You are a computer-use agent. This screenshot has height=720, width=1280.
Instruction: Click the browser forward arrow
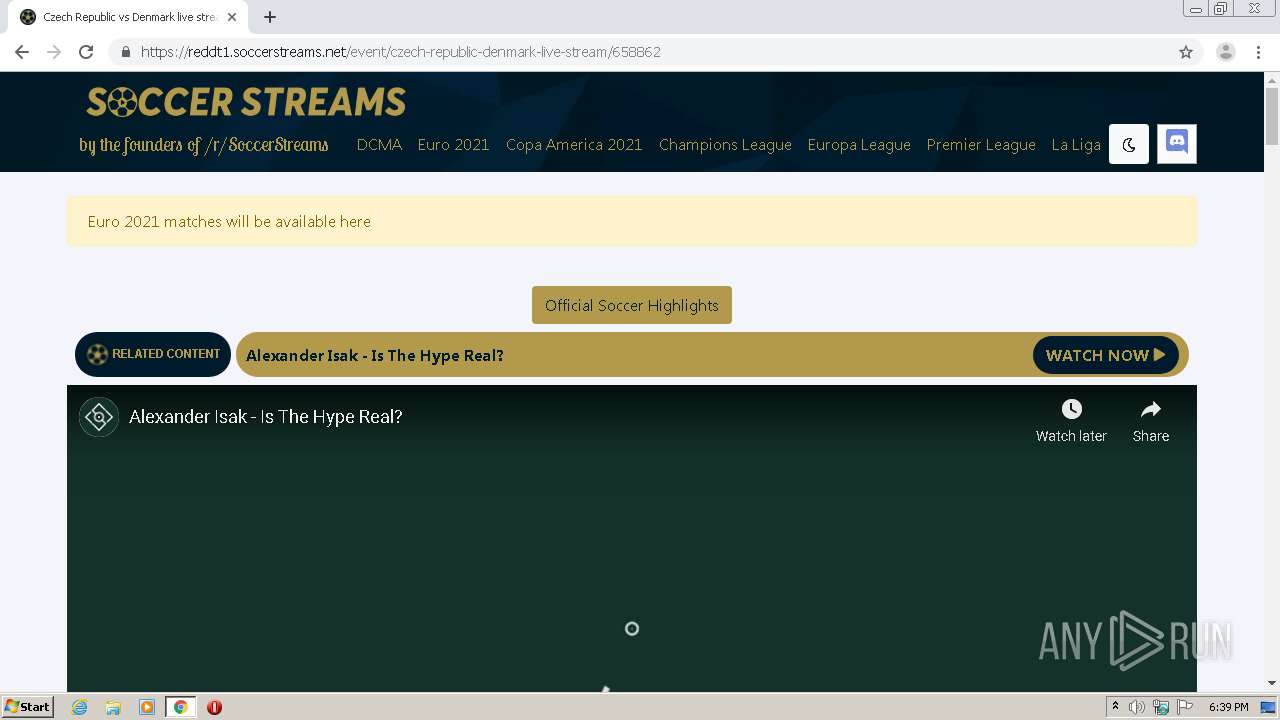[54, 52]
